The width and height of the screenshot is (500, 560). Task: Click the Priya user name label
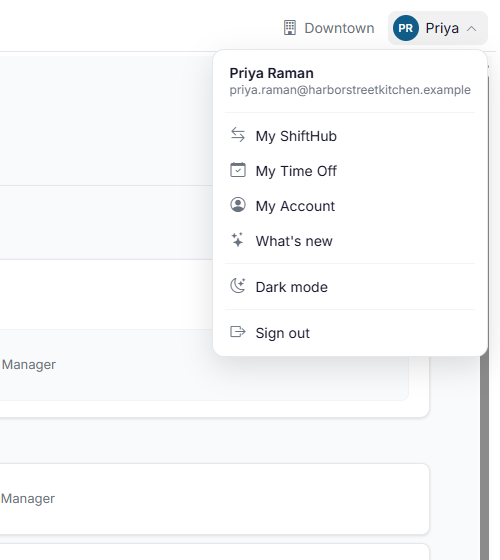point(442,28)
